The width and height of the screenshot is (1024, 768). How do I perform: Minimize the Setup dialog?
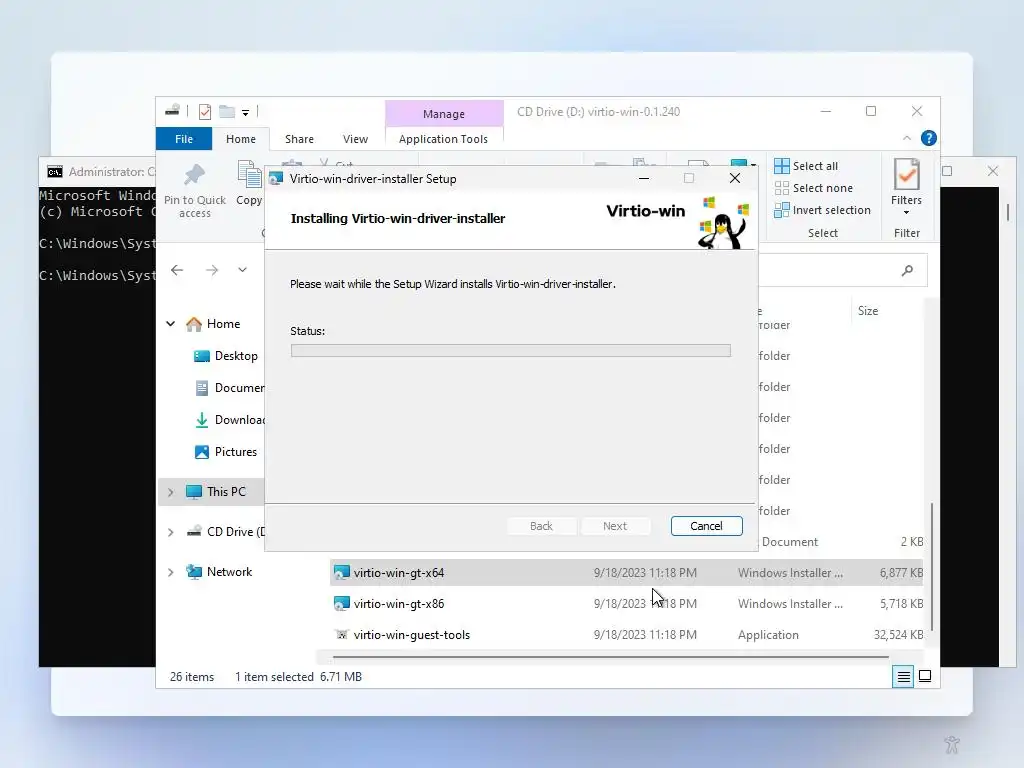coord(644,178)
